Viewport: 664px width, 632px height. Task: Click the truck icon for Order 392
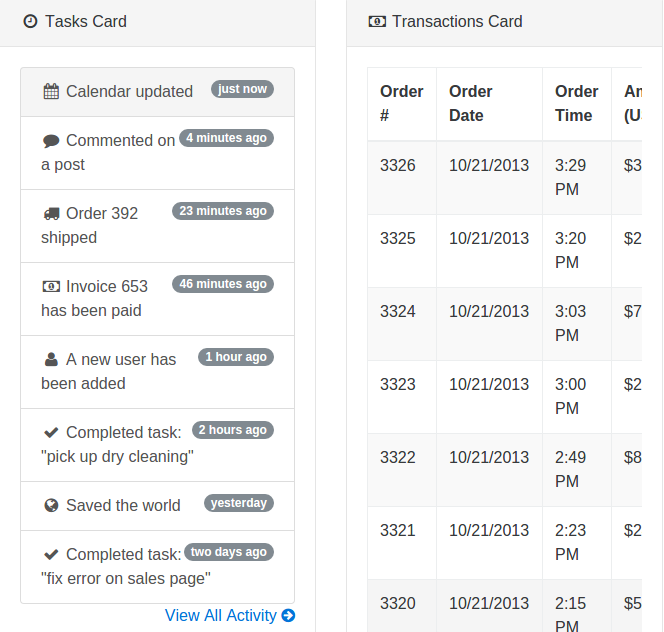point(52,213)
